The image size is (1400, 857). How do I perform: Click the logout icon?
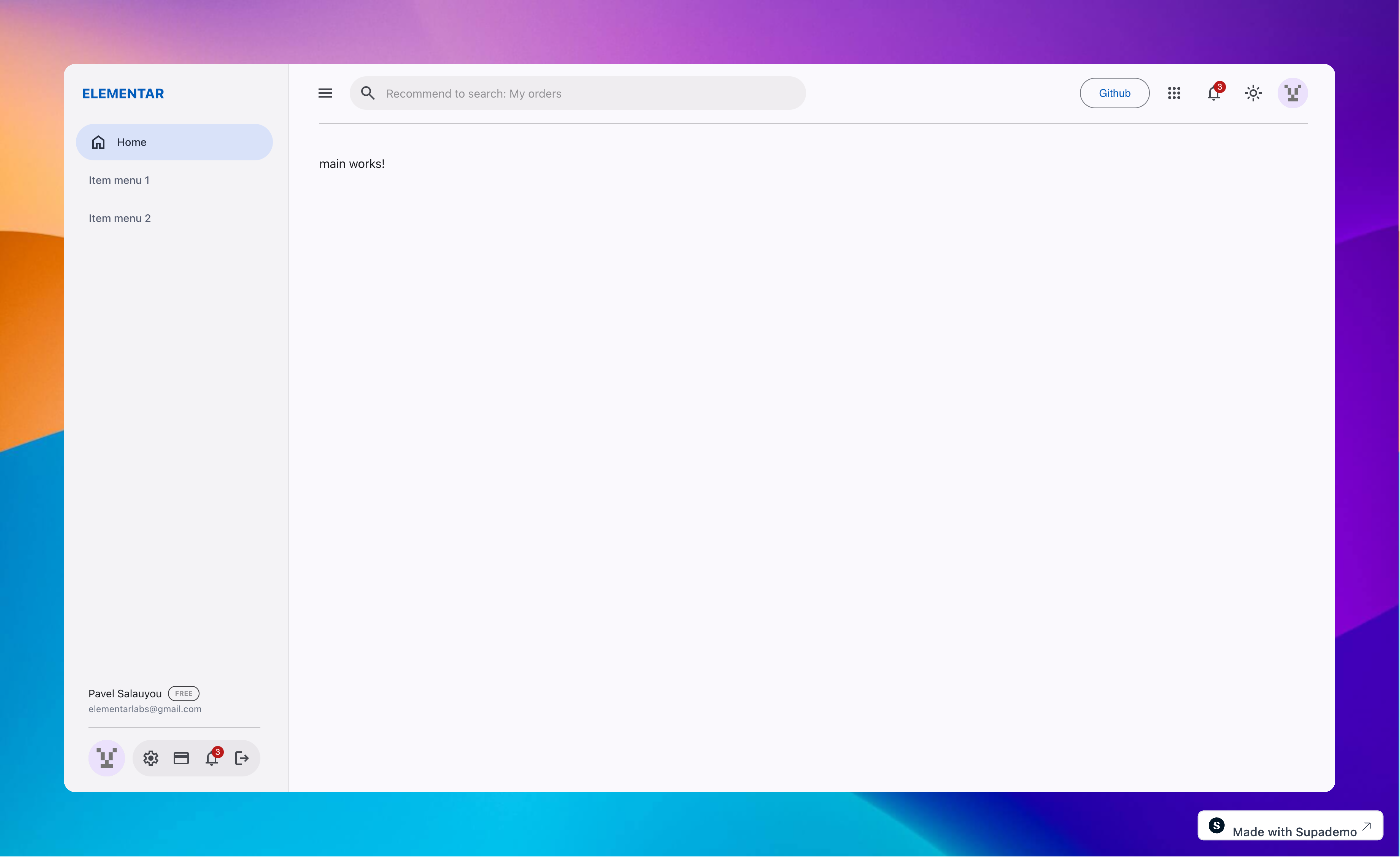click(242, 758)
